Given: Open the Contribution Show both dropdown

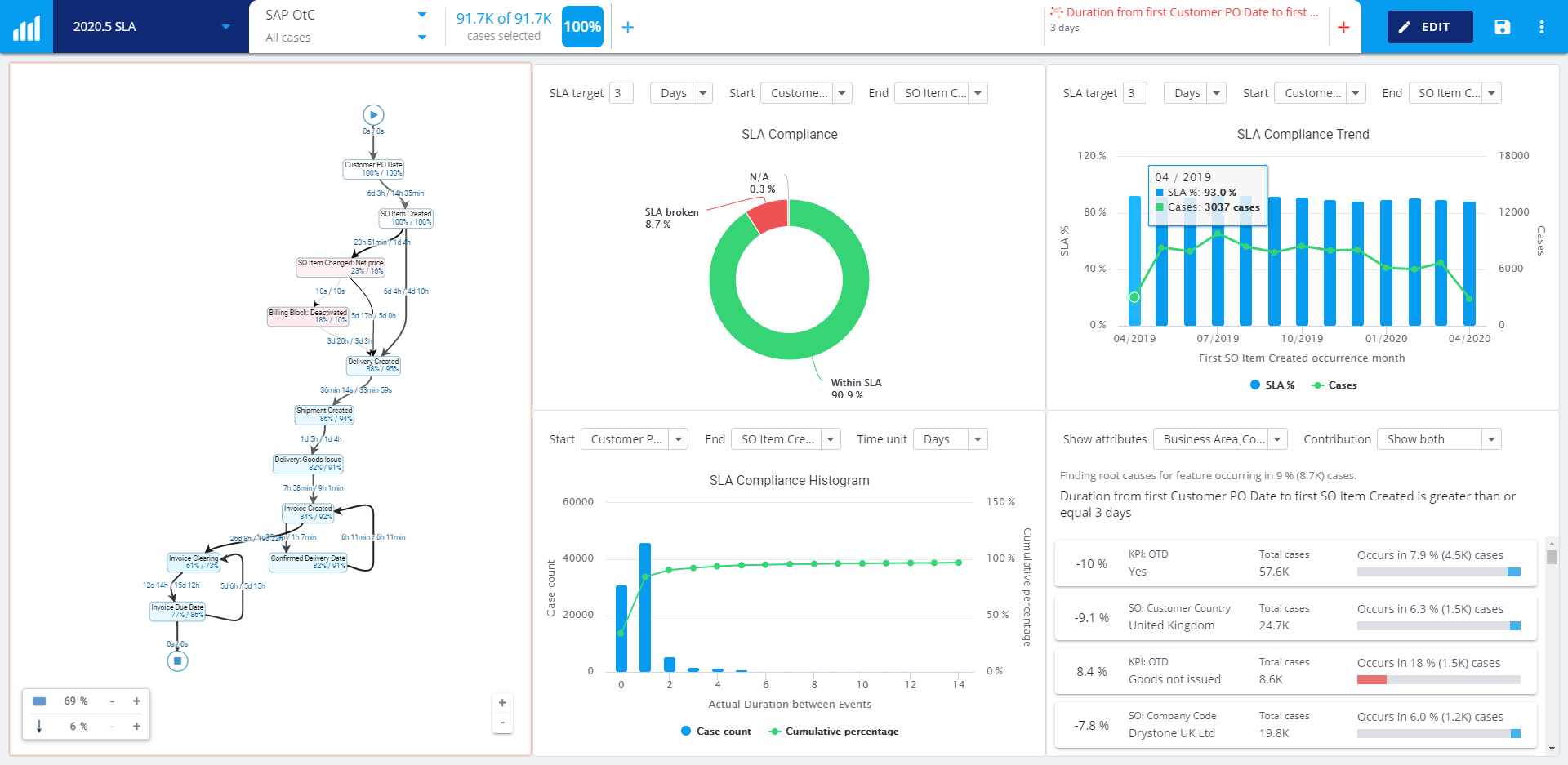Looking at the screenshot, I should pos(1438,438).
